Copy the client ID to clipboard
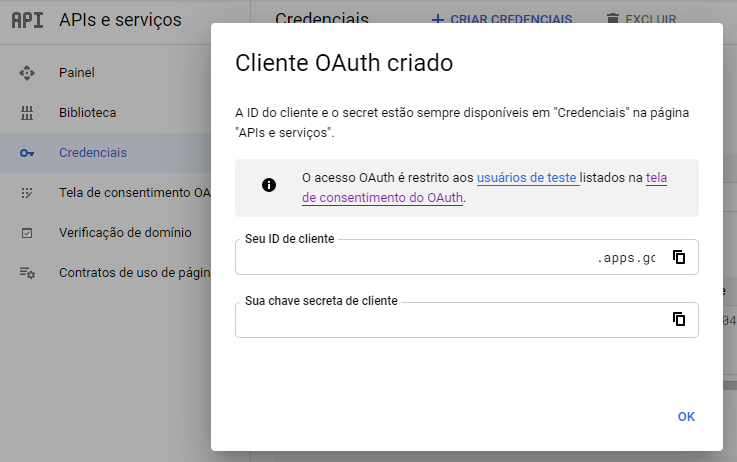This screenshot has height=462, width=737. (x=679, y=257)
